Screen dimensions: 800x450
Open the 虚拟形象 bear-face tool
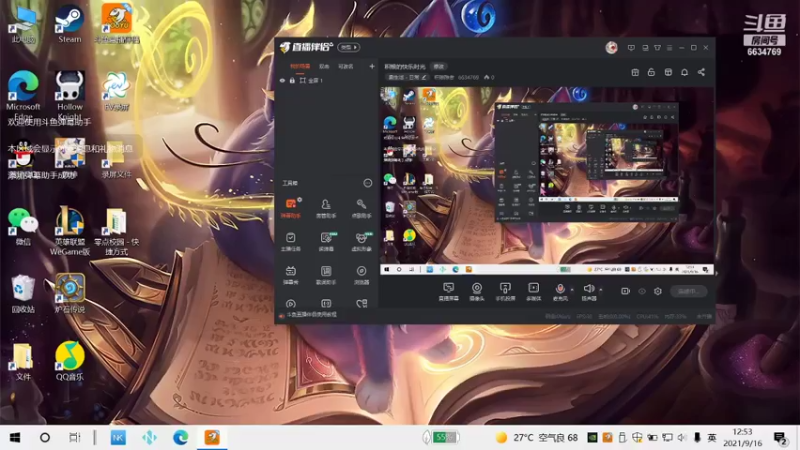coord(361,241)
